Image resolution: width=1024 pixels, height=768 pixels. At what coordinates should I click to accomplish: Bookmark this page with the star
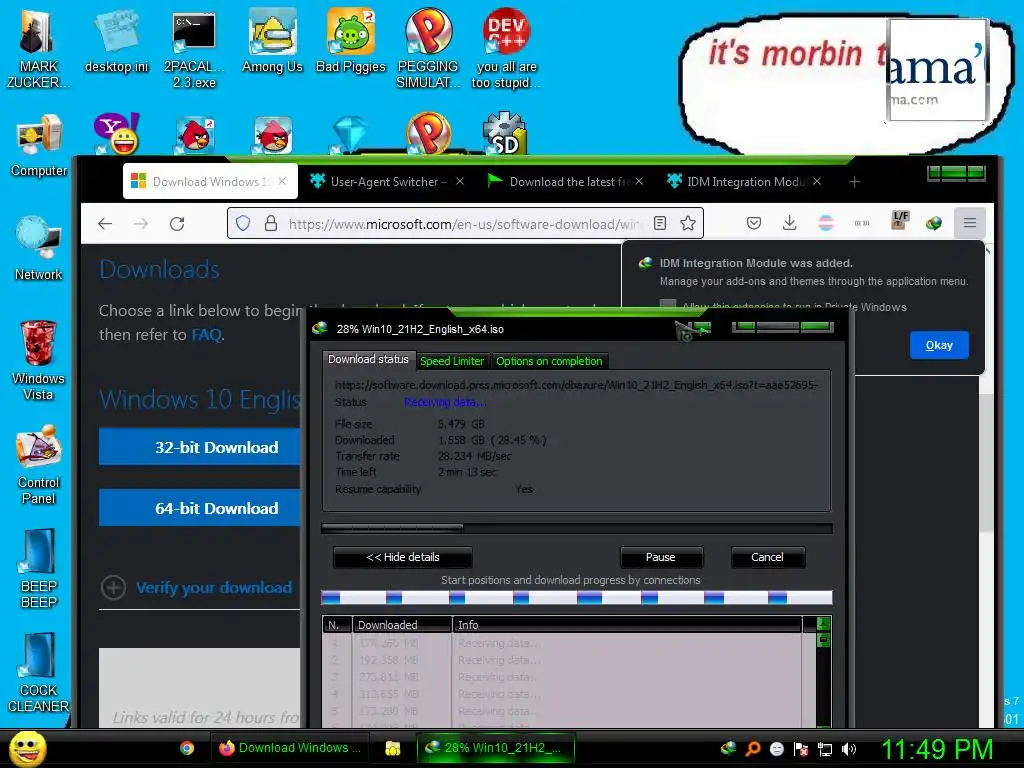[688, 223]
